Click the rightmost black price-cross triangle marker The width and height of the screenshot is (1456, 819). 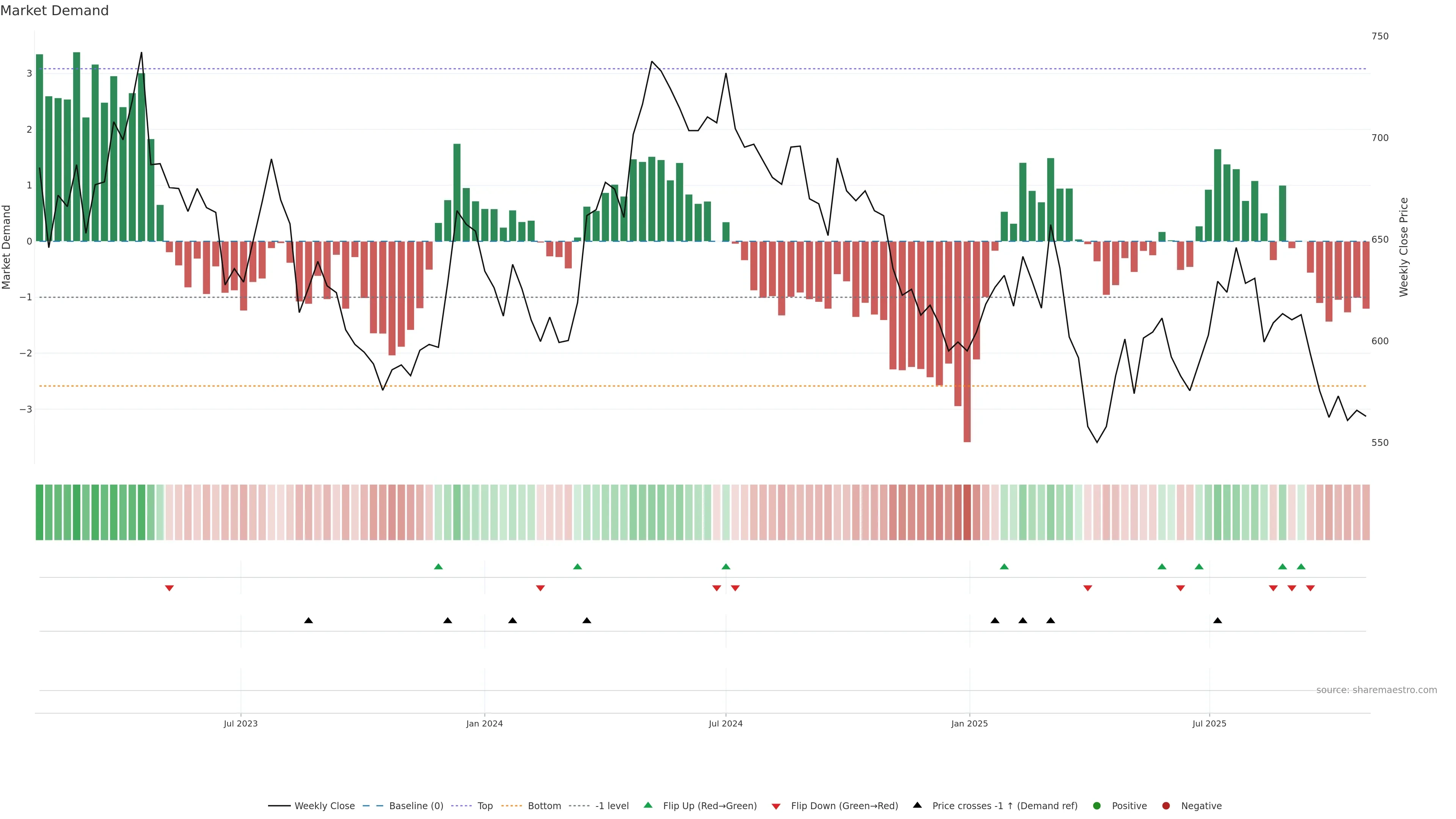click(x=1218, y=621)
